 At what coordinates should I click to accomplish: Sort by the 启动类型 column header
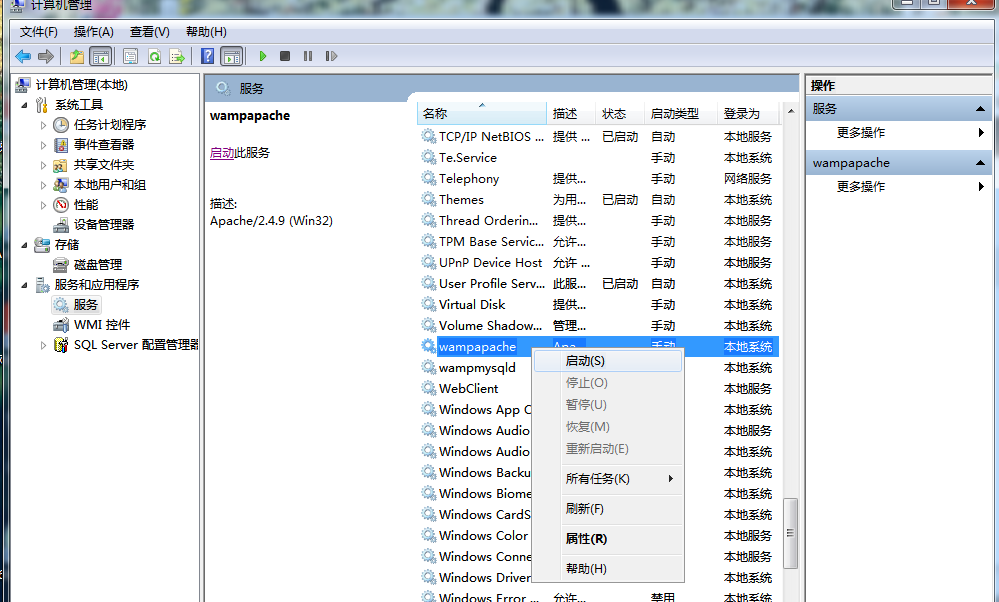pos(681,113)
